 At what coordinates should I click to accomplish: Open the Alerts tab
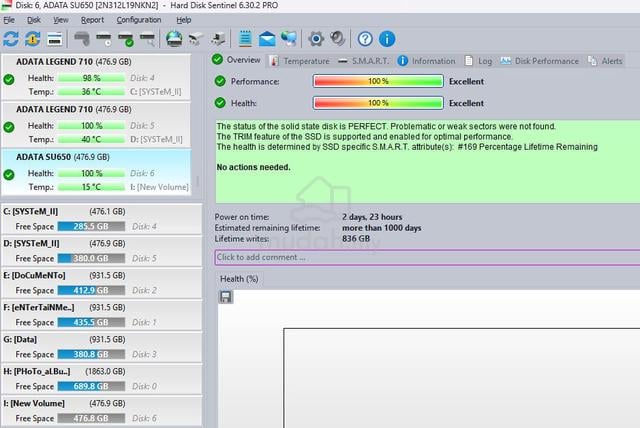click(605, 61)
